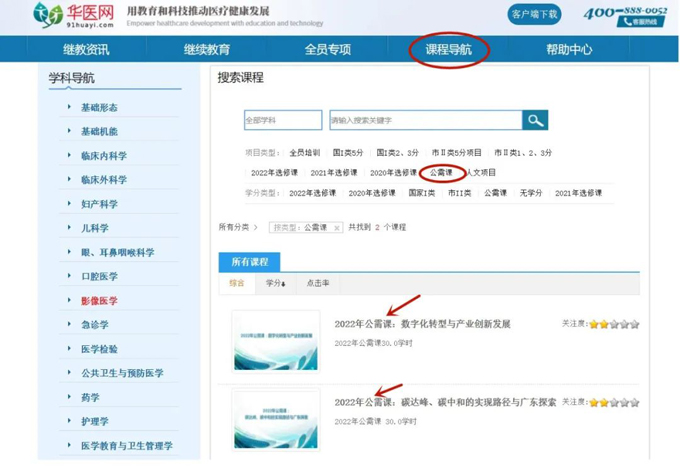
Task: Remove the 公需课 filter tag with X
Action: [337, 228]
